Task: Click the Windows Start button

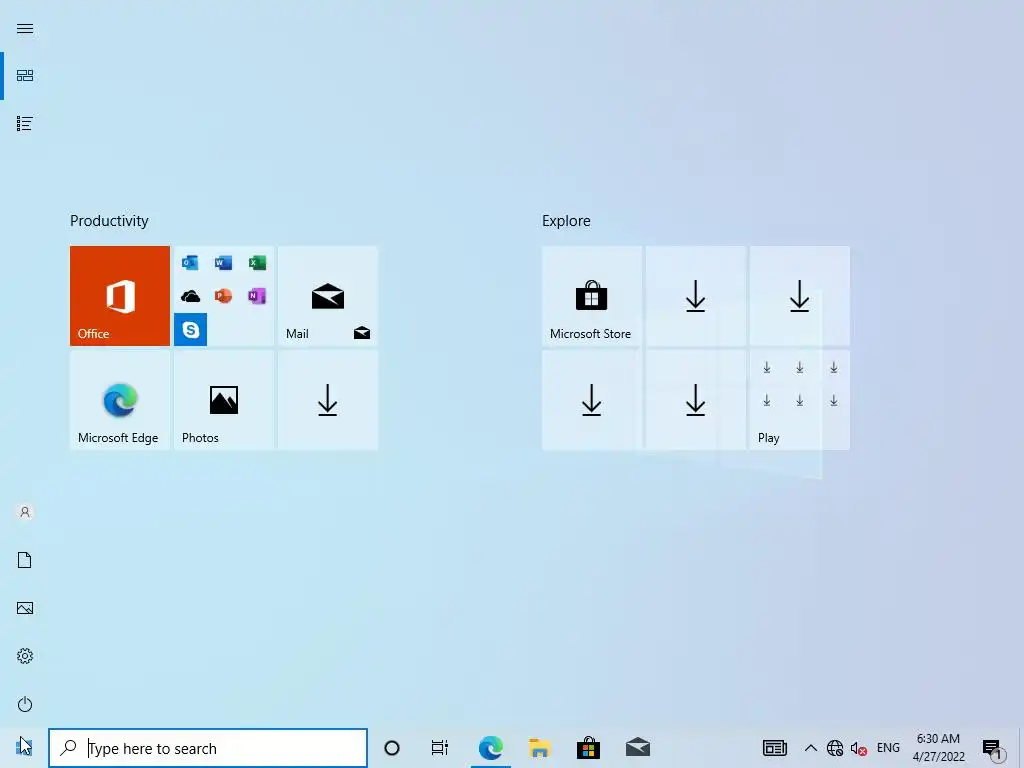Action: point(24,748)
